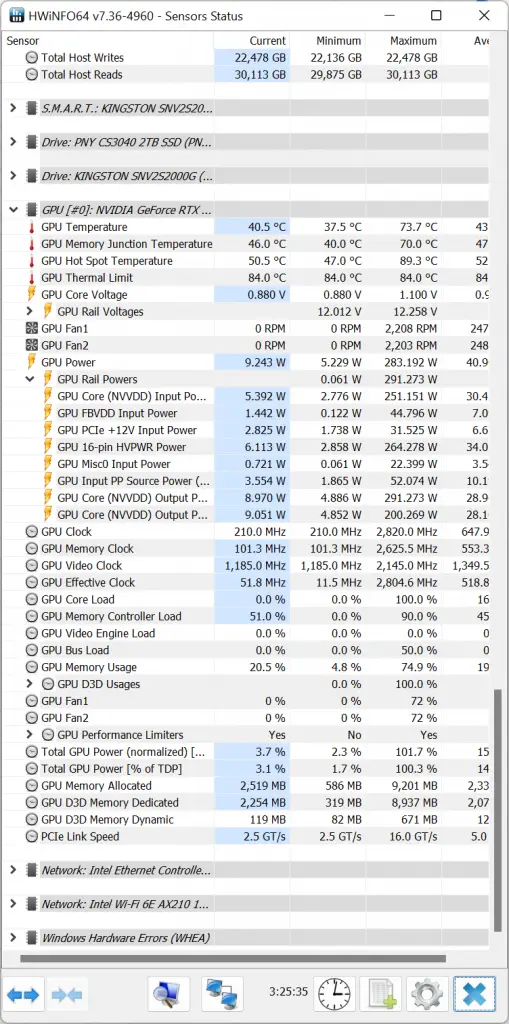This screenshot has height=1024, width=509.
Task: Select the Total Host Reads row
Action: pos(245,74)
